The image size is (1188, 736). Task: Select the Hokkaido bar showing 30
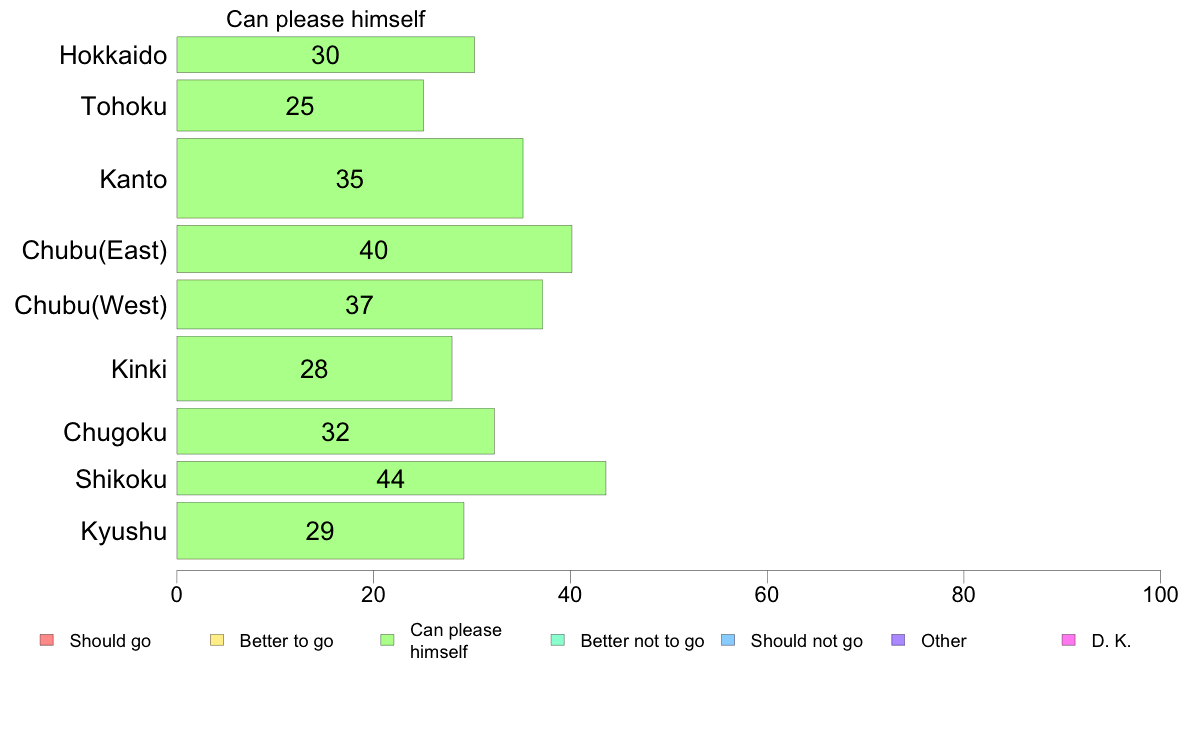pos(326,55)
